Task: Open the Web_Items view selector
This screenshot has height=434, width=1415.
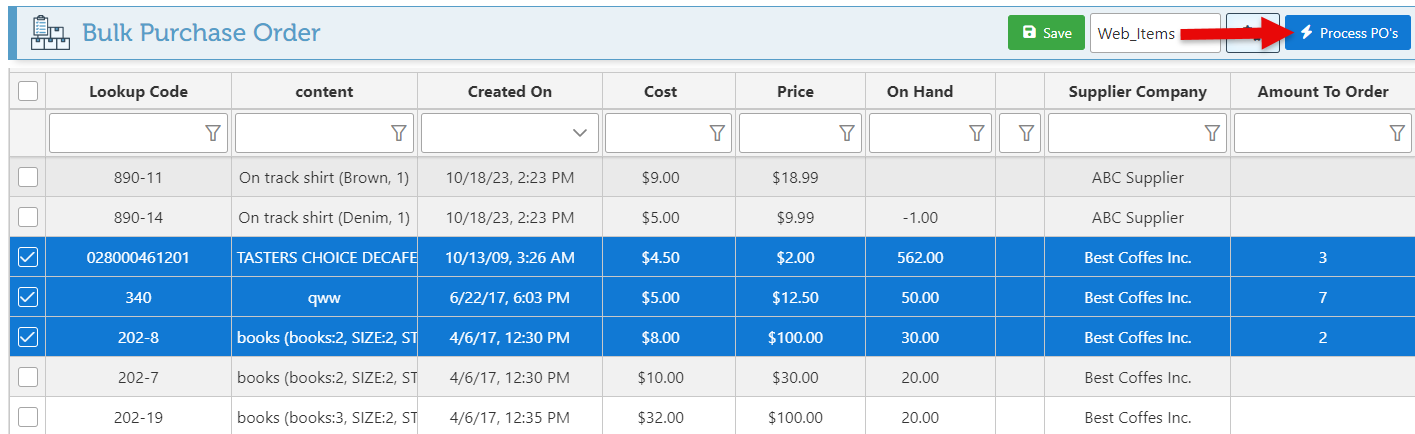Action: coord(1154,33)
